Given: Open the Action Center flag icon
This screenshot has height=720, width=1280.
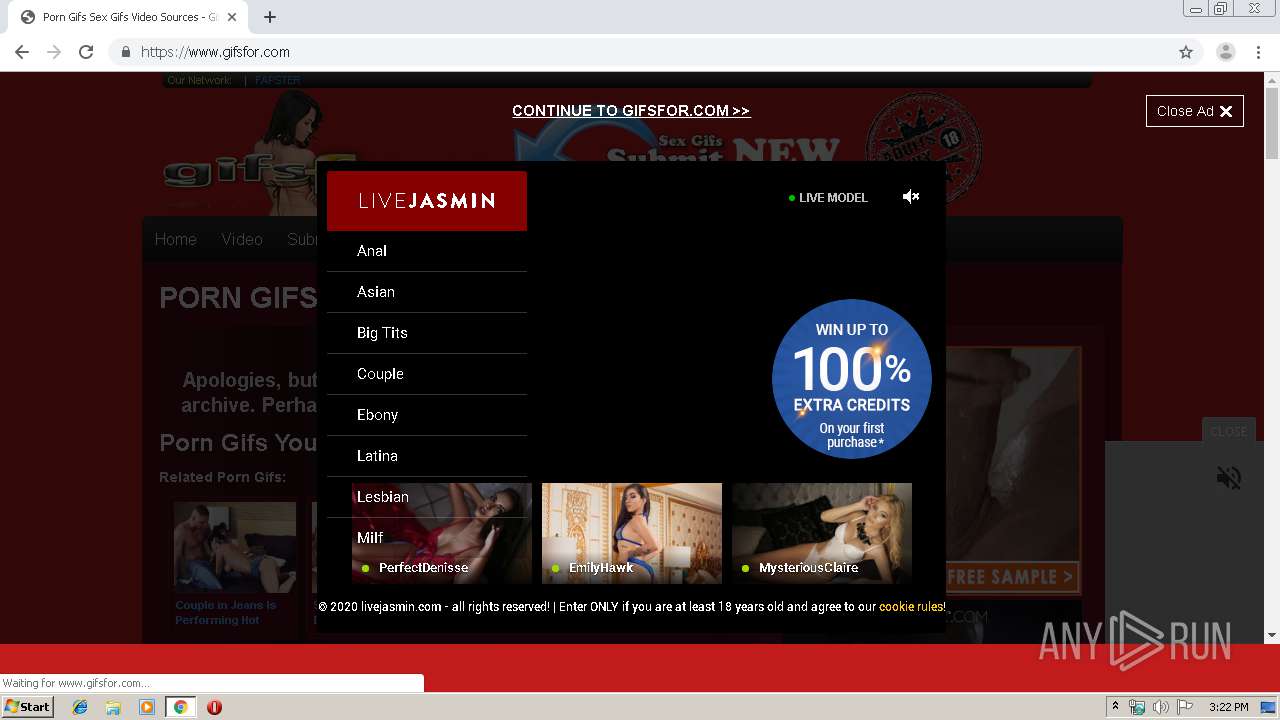Looking at the screenshot, I should [x=1185, y=707].
